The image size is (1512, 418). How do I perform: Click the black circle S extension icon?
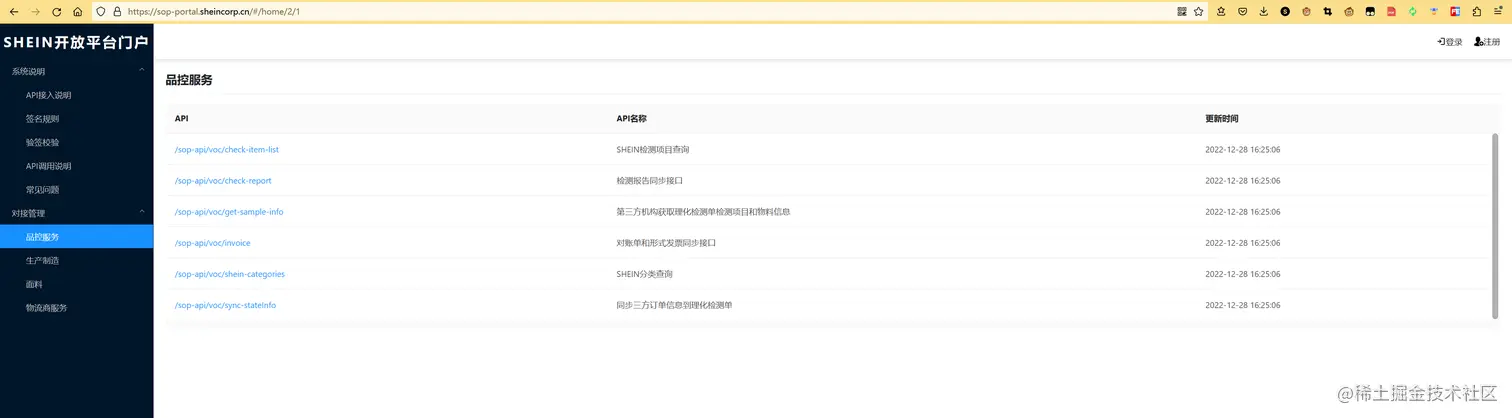[x=1286, y=12]
